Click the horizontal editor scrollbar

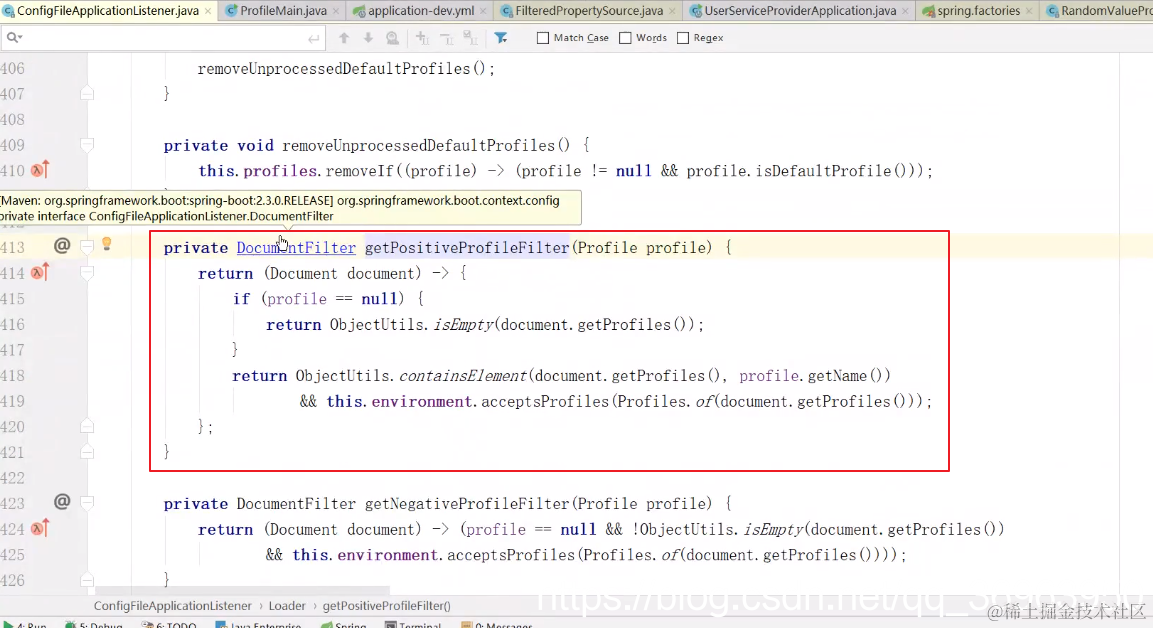tap(243, 590)
